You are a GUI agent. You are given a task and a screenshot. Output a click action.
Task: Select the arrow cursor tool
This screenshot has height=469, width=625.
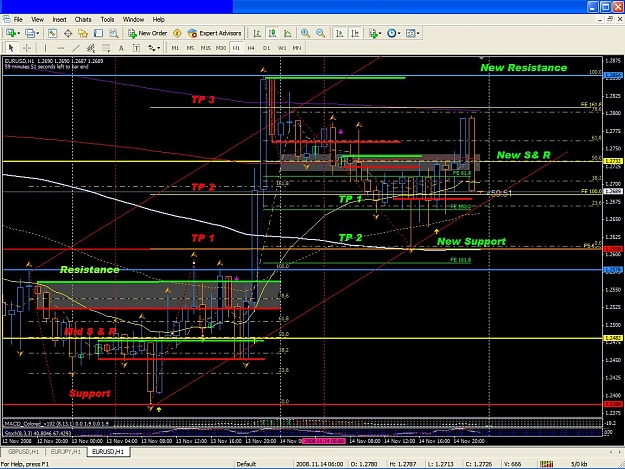[x=11, y=48]
